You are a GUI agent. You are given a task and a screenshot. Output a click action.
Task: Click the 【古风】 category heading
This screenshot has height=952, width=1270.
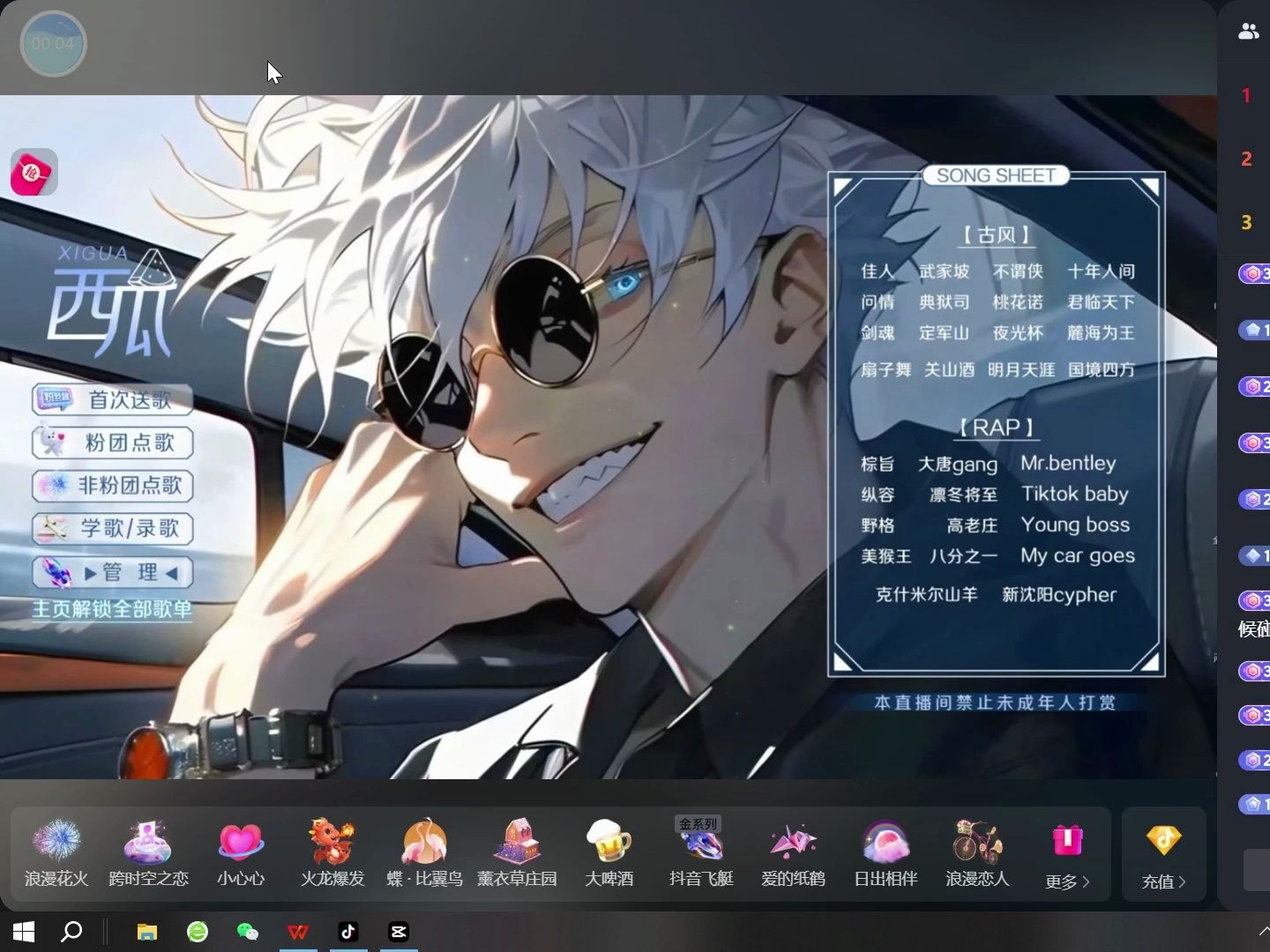996,235
